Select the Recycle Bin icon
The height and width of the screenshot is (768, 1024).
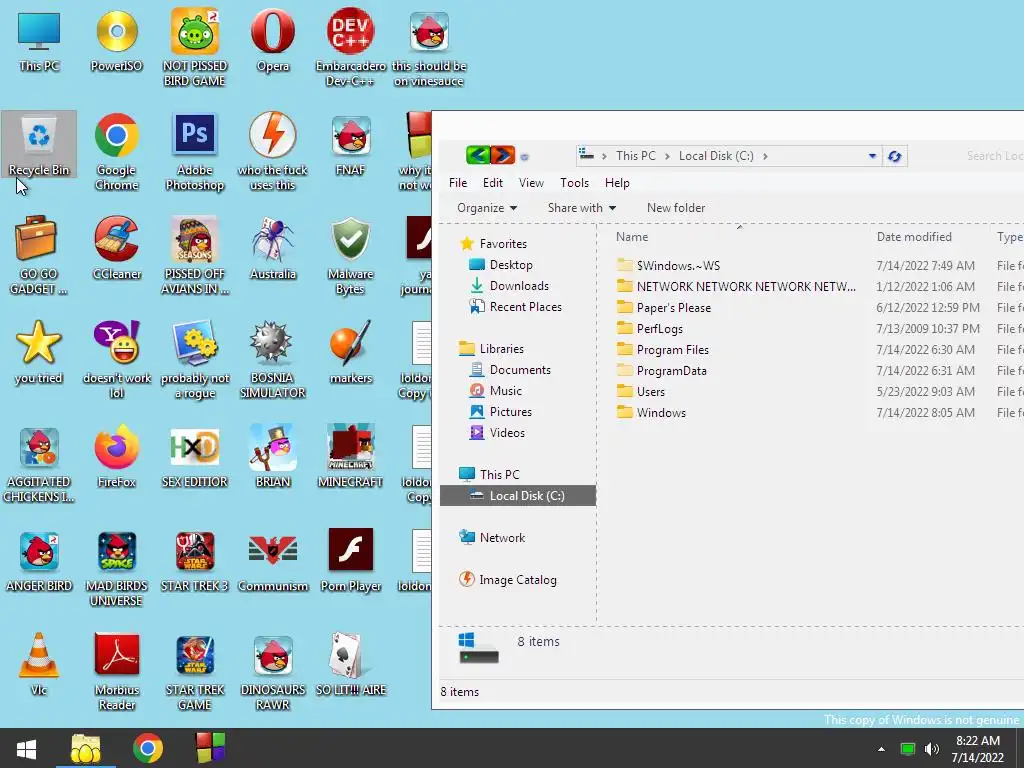39,144
